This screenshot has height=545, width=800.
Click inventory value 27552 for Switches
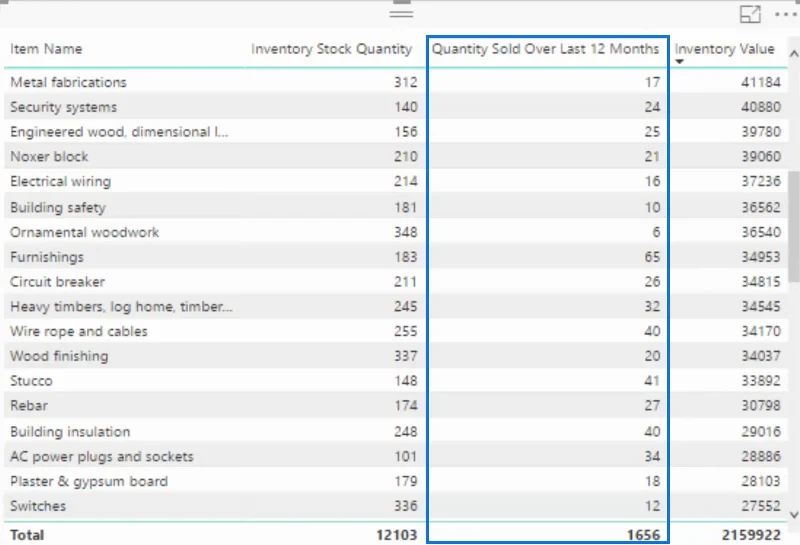761,506
